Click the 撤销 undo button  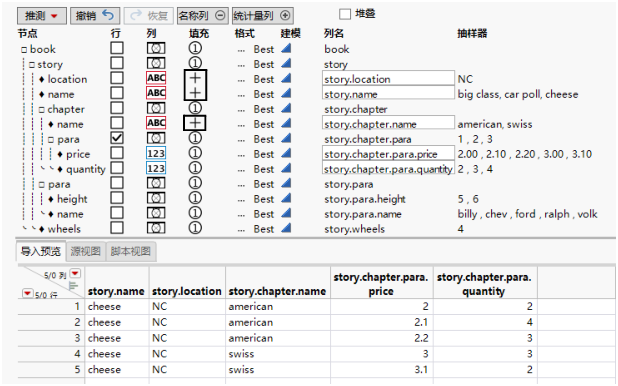tap(95, 16)
